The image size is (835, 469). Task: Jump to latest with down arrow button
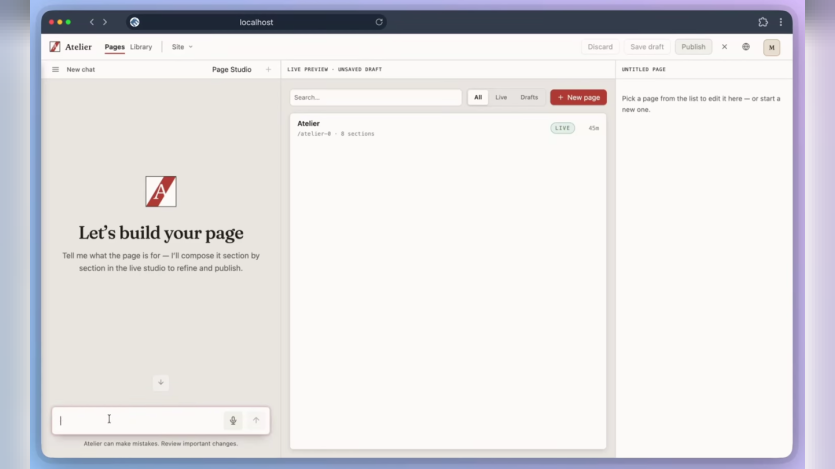coord(161,382)
